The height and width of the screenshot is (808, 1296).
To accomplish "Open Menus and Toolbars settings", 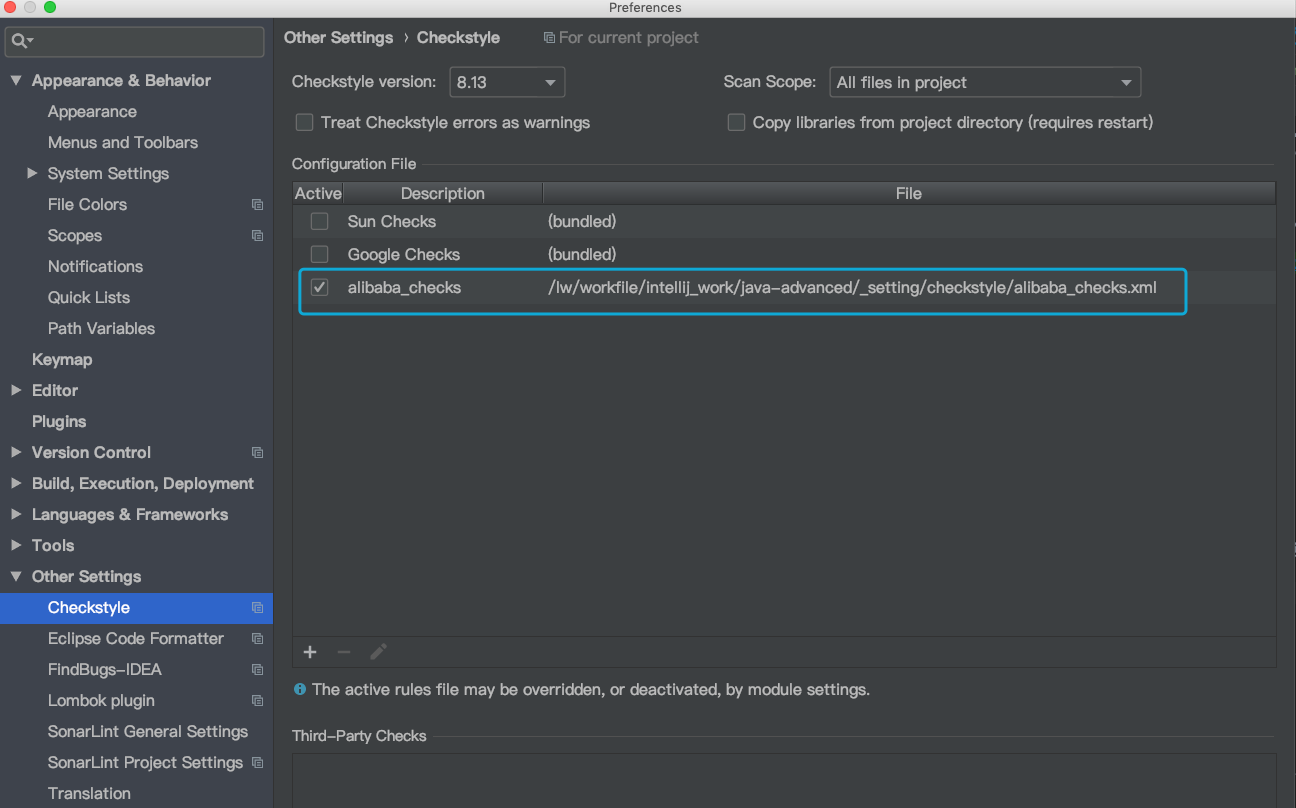I will (x=123, y=143).
